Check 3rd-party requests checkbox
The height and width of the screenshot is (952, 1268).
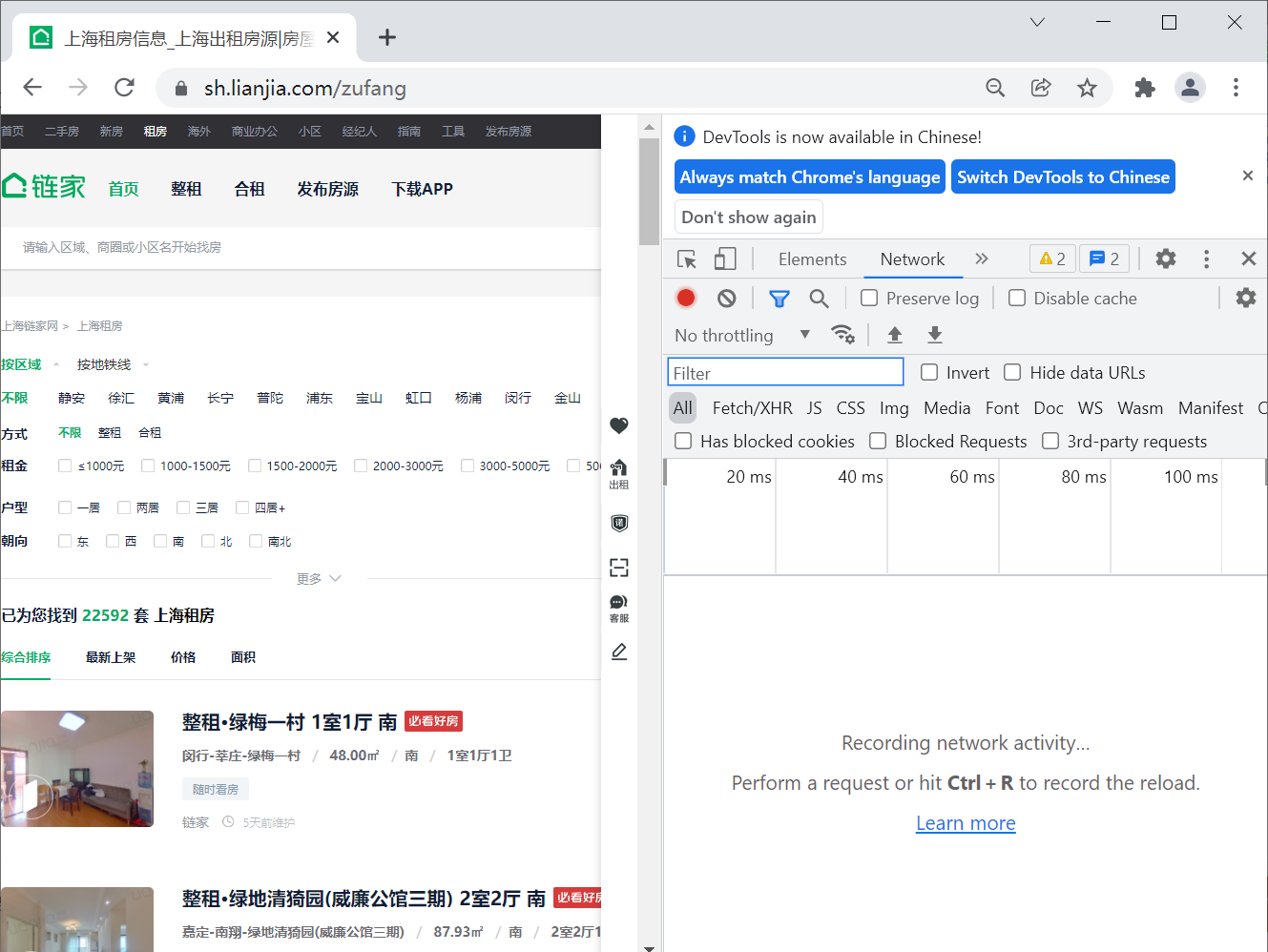1050,441
